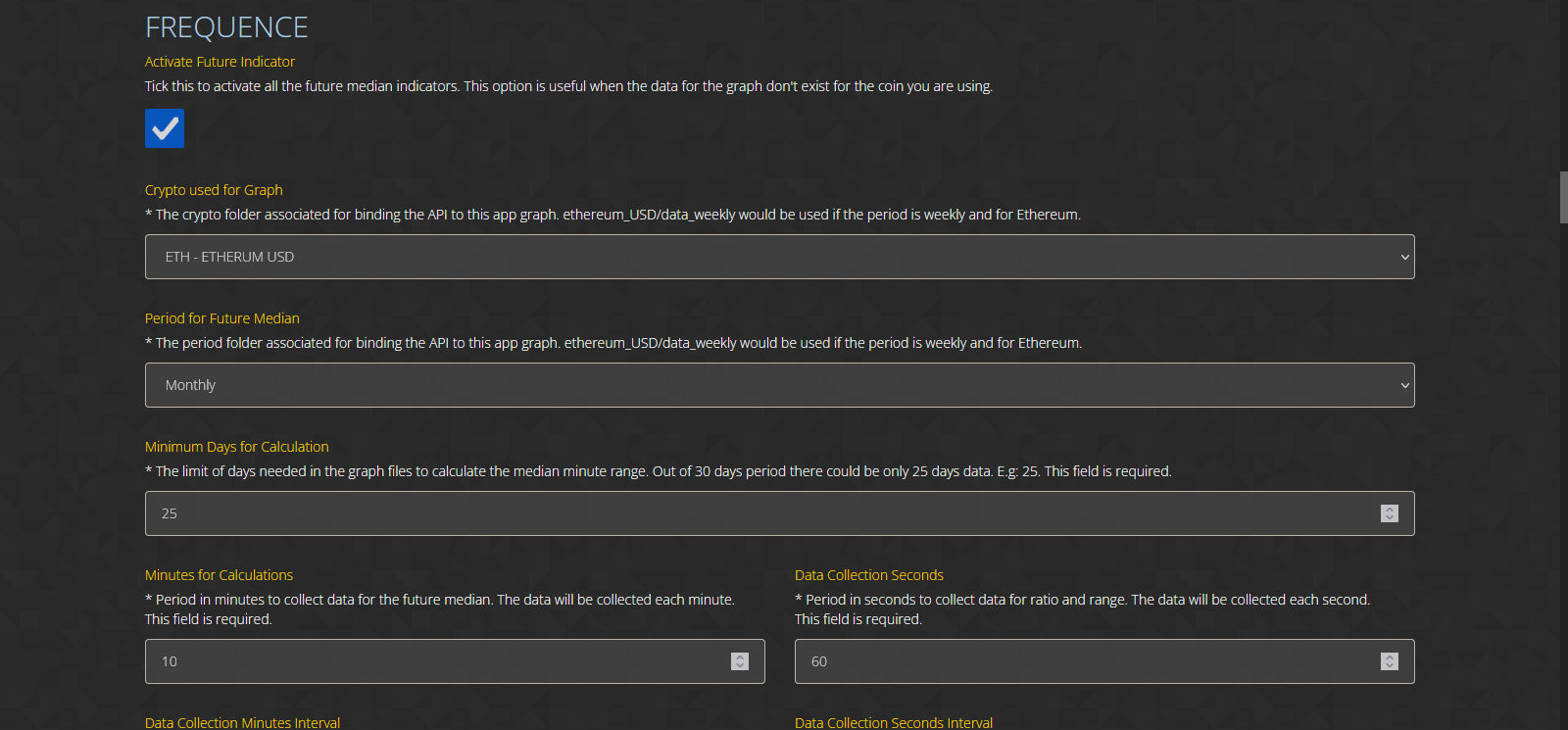1568x730 pixels.
Task: Decrement Minutes for Calculations using down arrow
Action: [x=740, y=666]
